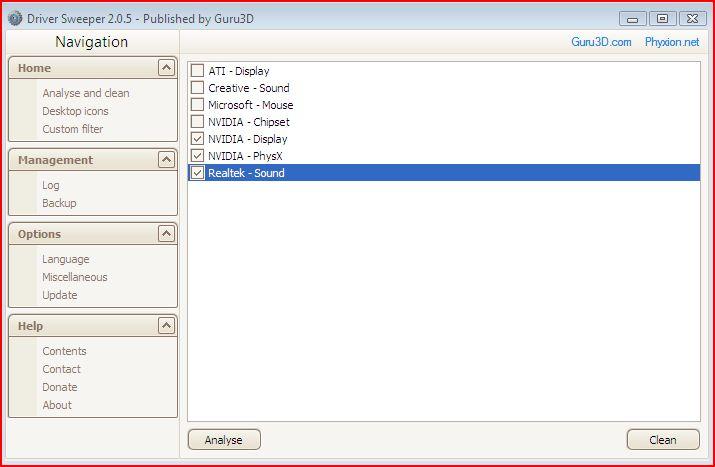This screenshot has height=467, width=715.
Task: Collapse the Help navigation group
Action: coord(166,326)
